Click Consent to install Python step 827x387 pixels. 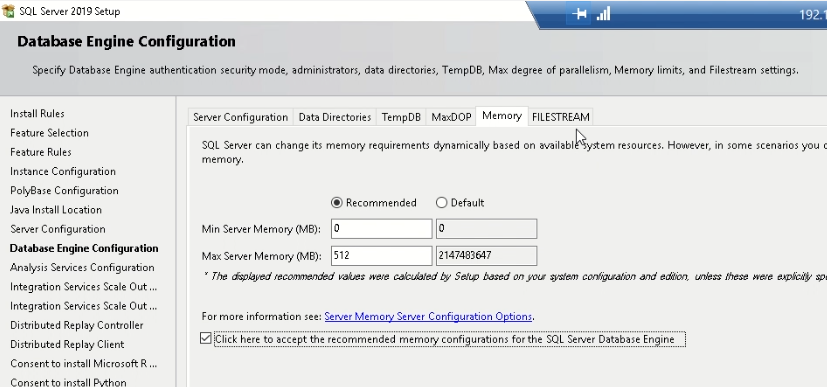click(x=68, y=382)
